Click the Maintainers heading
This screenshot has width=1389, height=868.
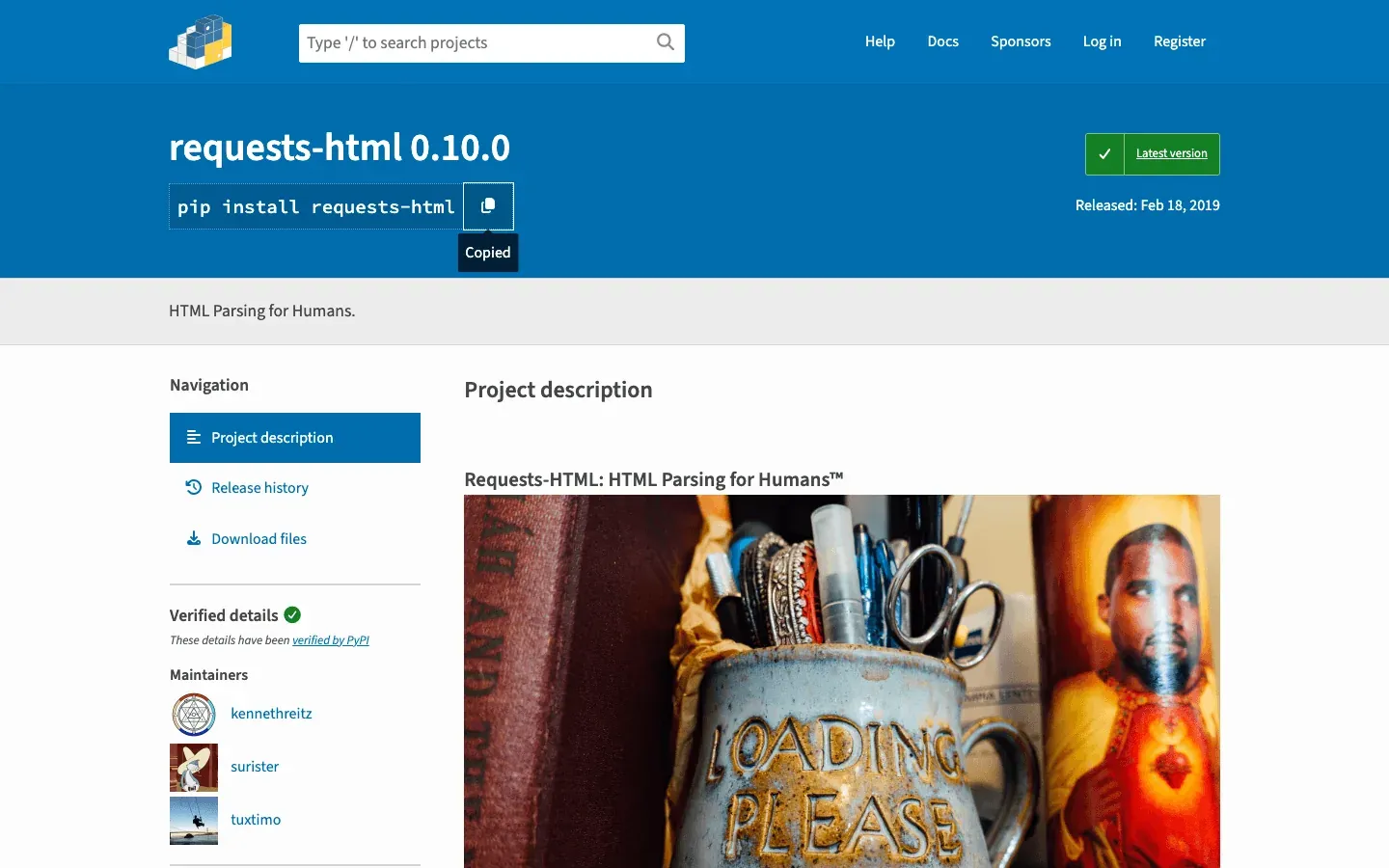coord(209,675)
